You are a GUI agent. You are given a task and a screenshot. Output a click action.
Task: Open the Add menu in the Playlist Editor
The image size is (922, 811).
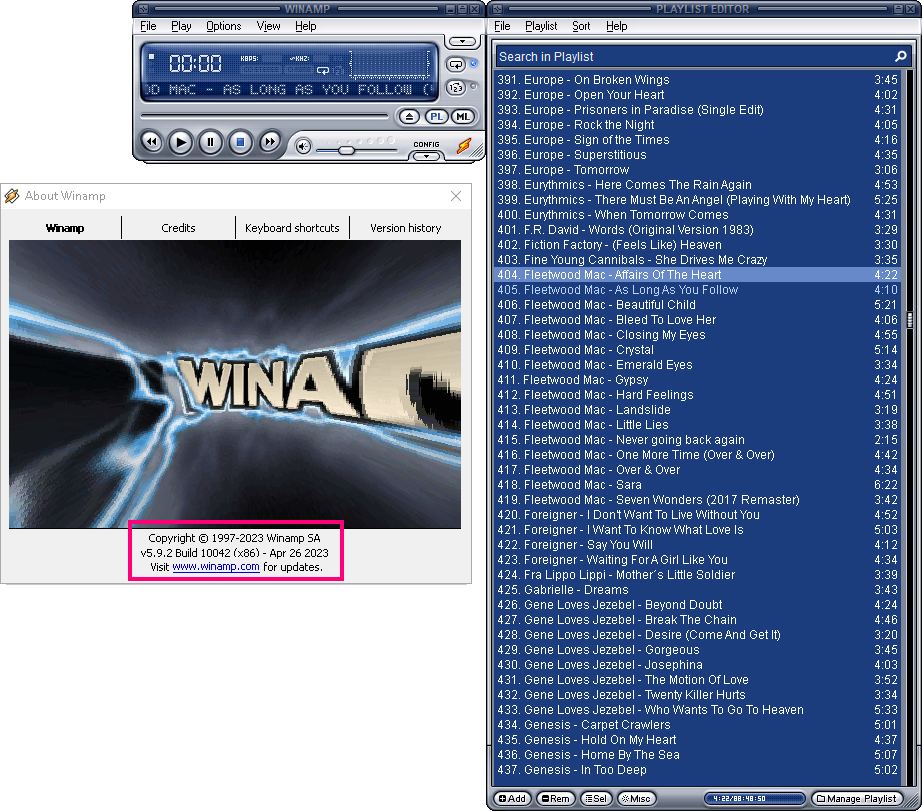click(512, 799)
